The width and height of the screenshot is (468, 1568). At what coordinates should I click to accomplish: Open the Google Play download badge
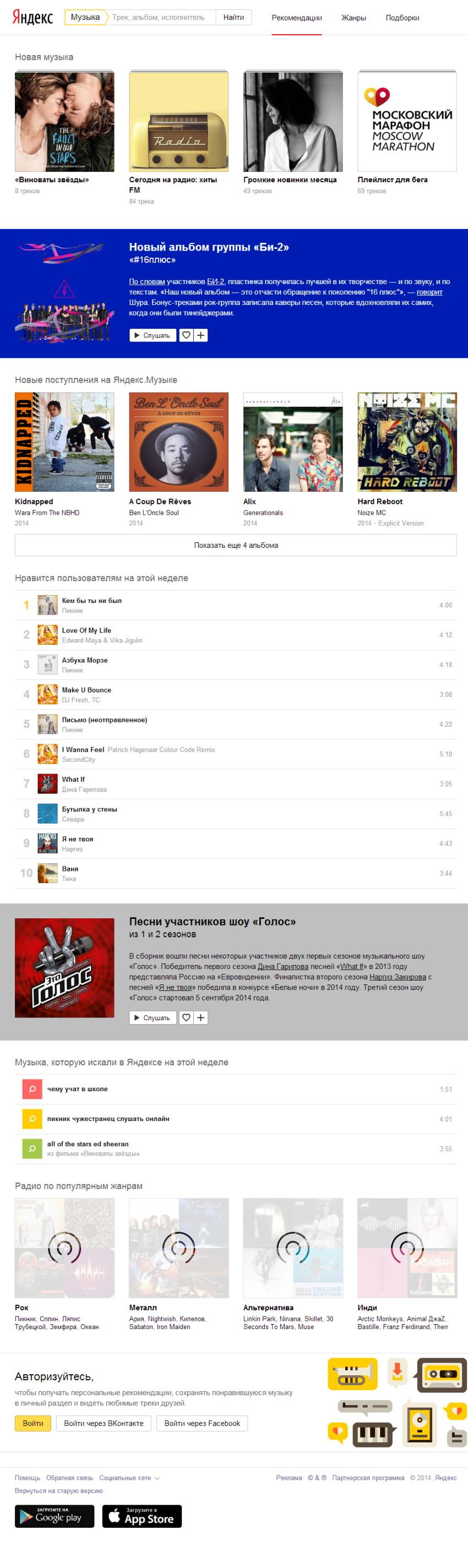point(55,1516)
